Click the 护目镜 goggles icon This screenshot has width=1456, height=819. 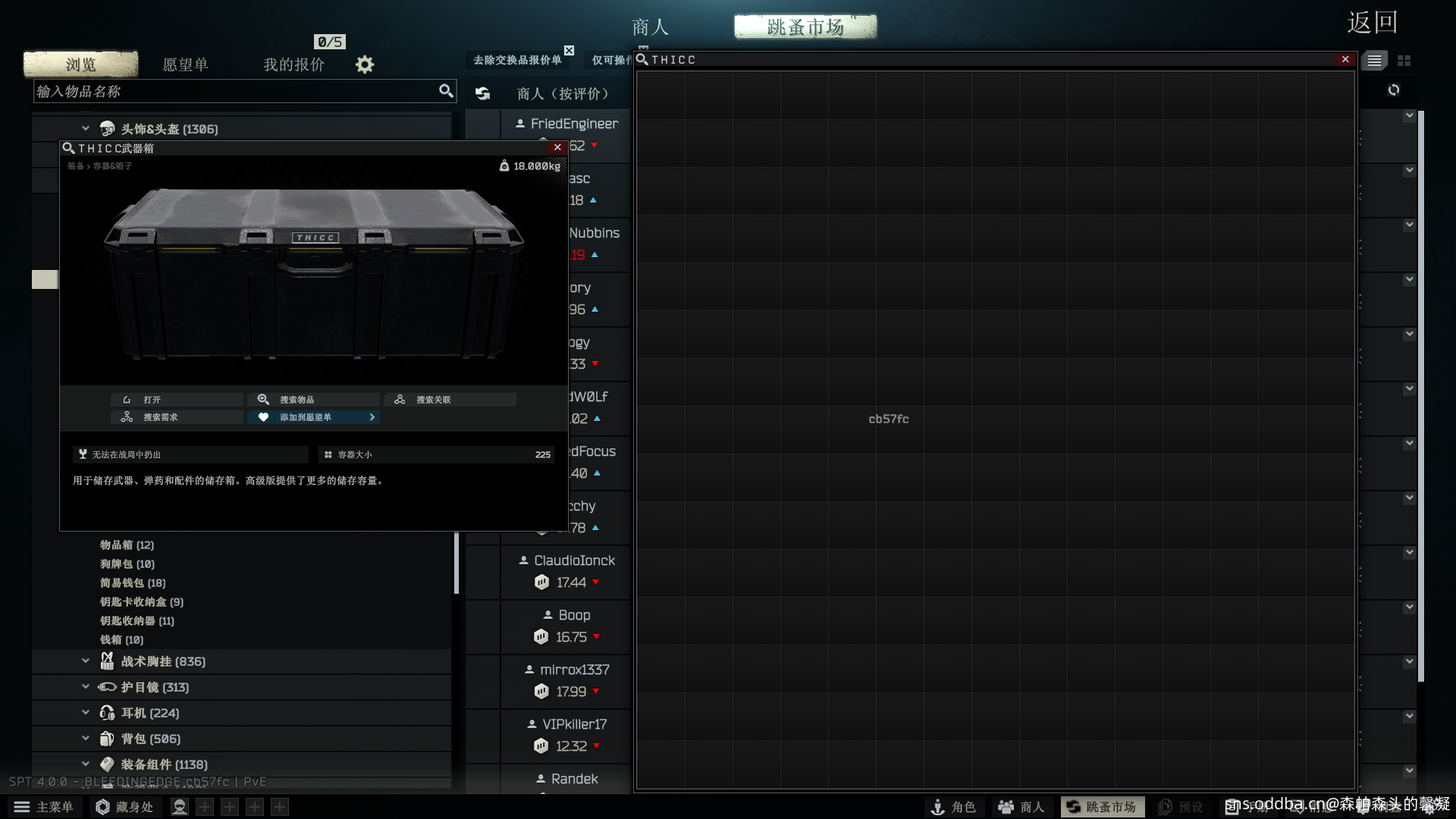107,687
